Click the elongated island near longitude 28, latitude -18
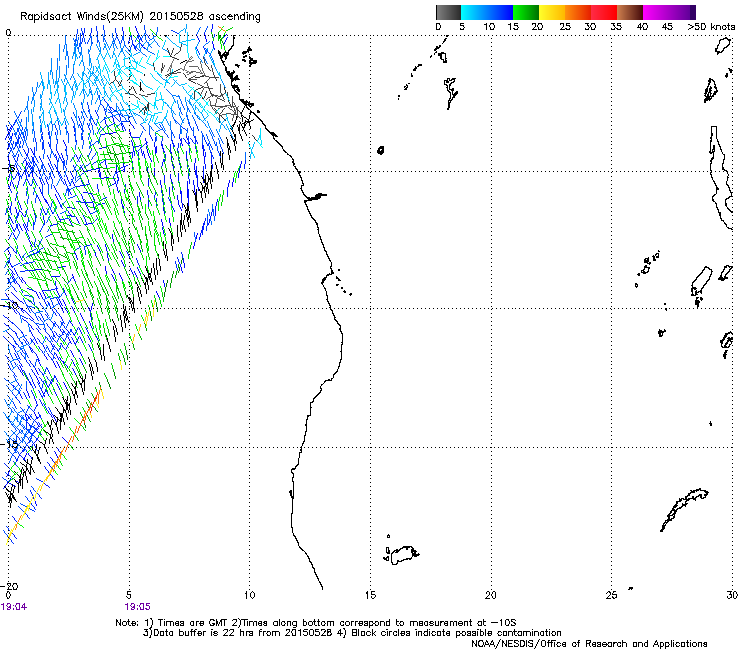The width and height of the screenshot is (740, 650). [x=684, y=509]
